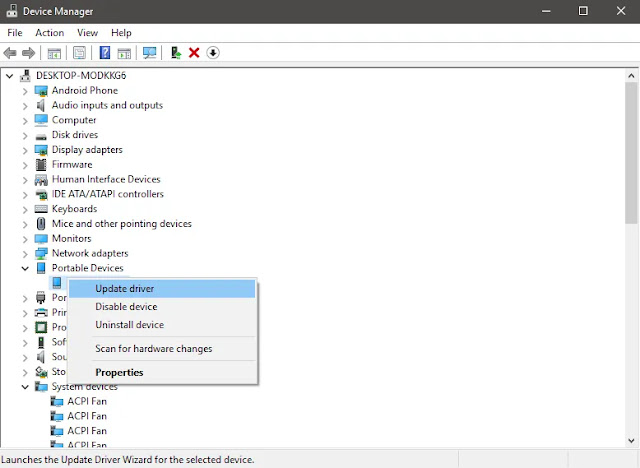Click the Forward arrow toolbar icon
This screenshot has height=468, width=640.
[x=29, y=53]
